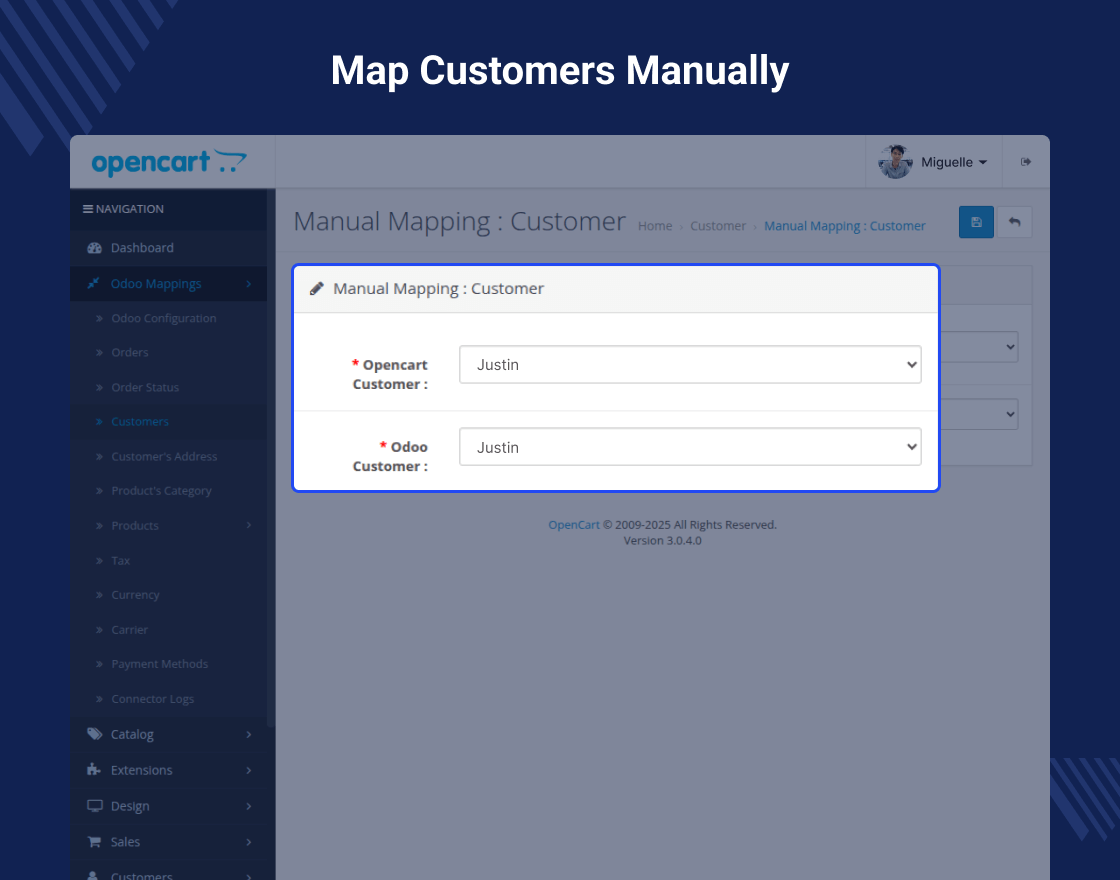
Task: Go to Customer breadcrumb
Action: (x=718, y=226)
